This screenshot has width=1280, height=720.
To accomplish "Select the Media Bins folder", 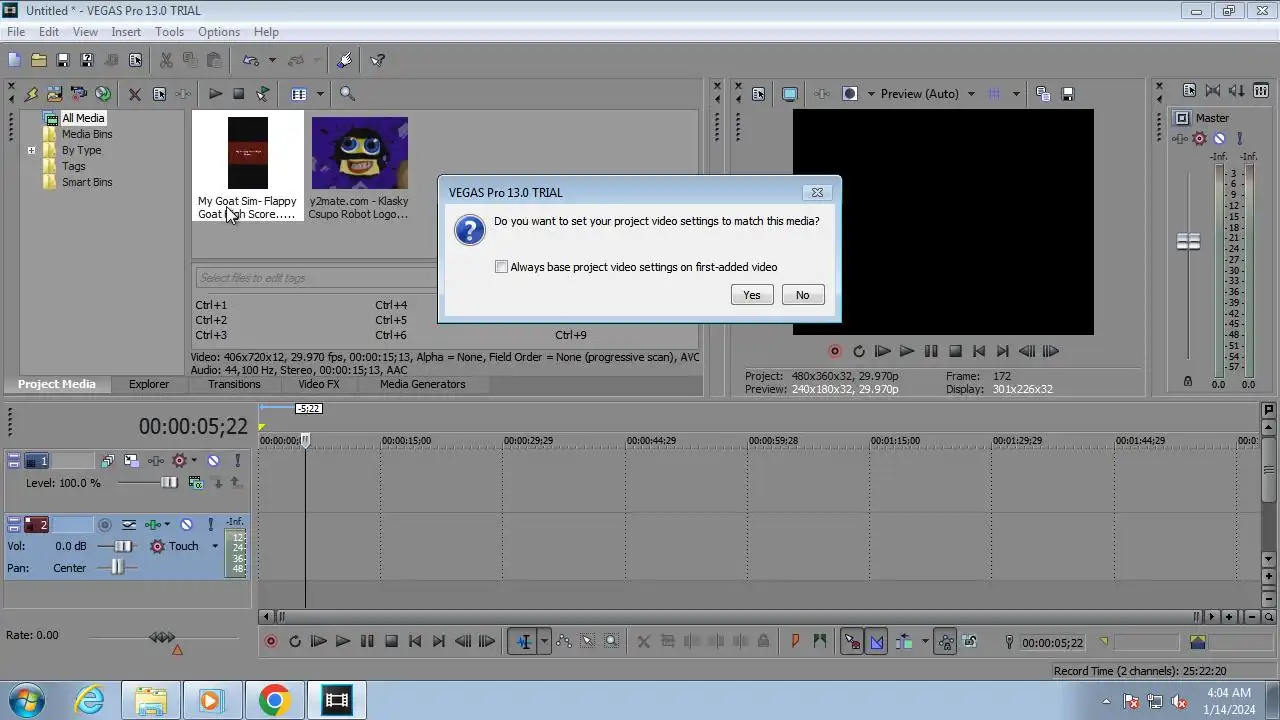I will (87, 134).
